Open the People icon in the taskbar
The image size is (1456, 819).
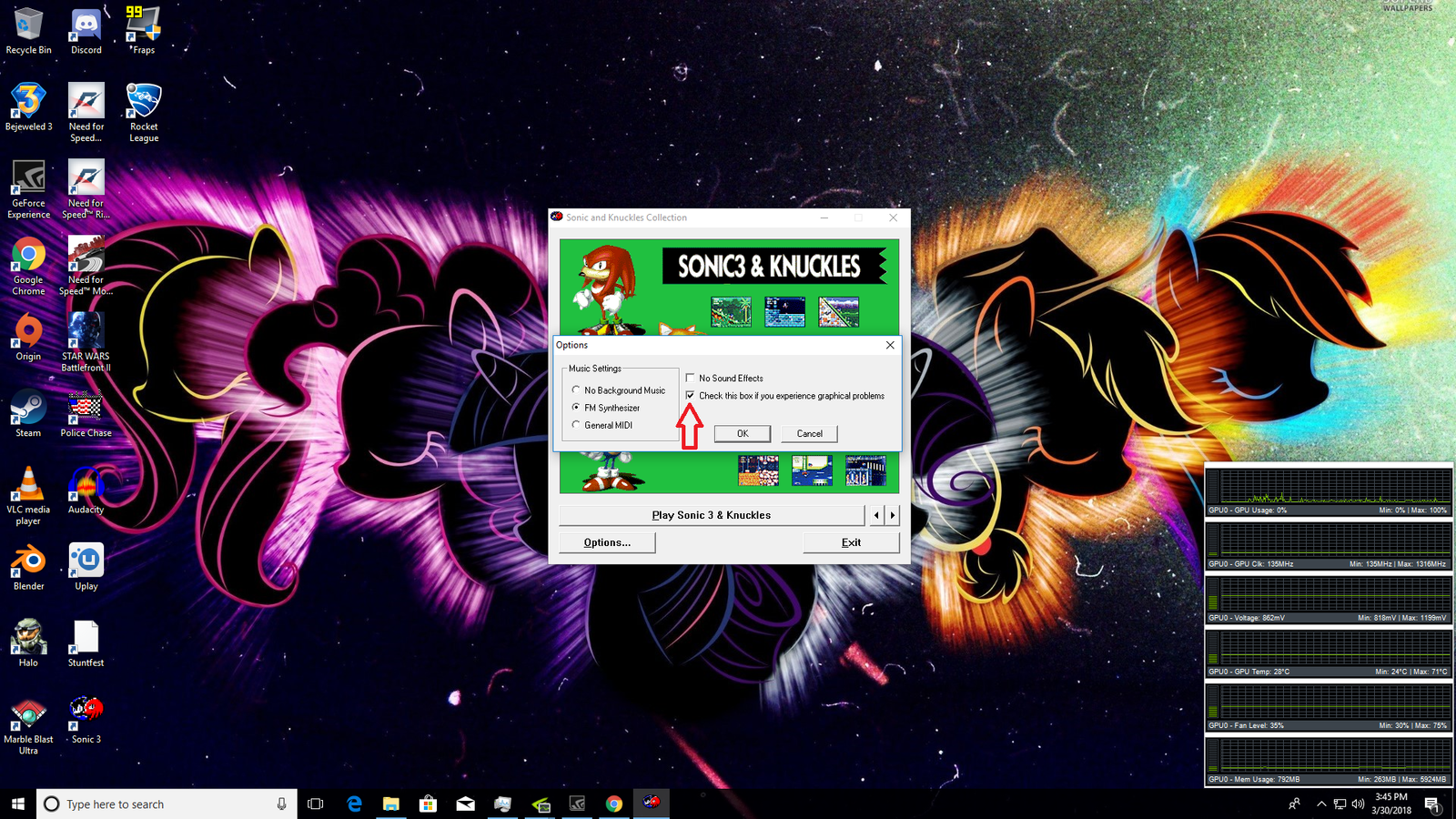point(1294,804)
